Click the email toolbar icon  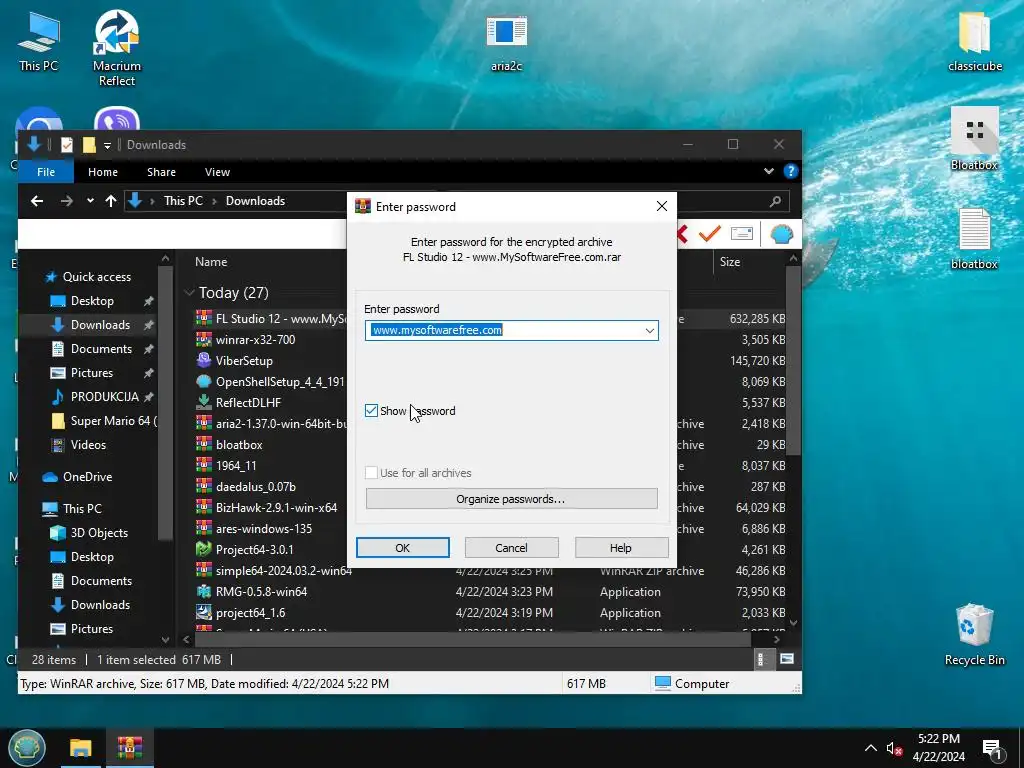click(742, 234)
